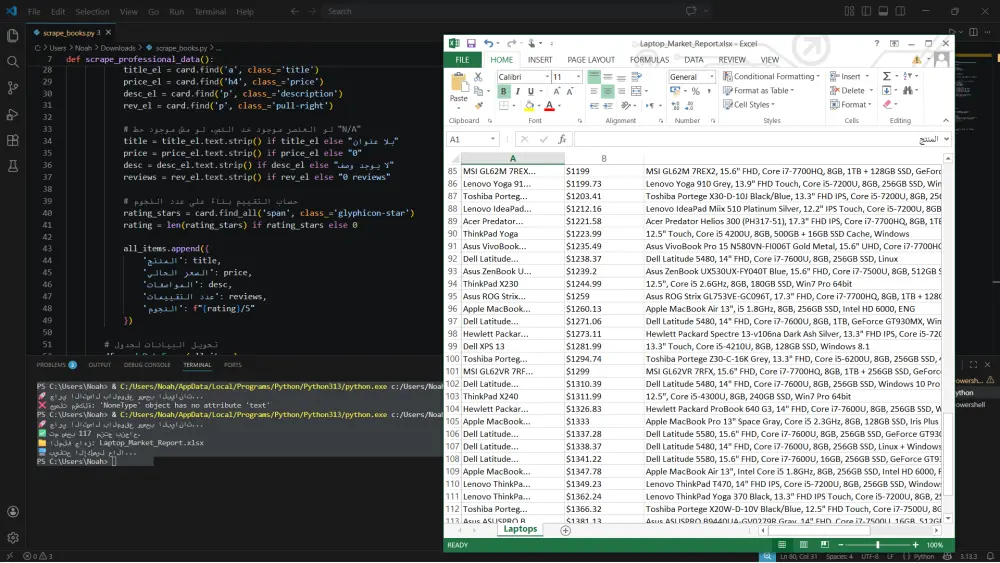Screen dimensions: 1000x563
Task: Click the Excel zoom slider handle
Action: (x=878, y=545)
